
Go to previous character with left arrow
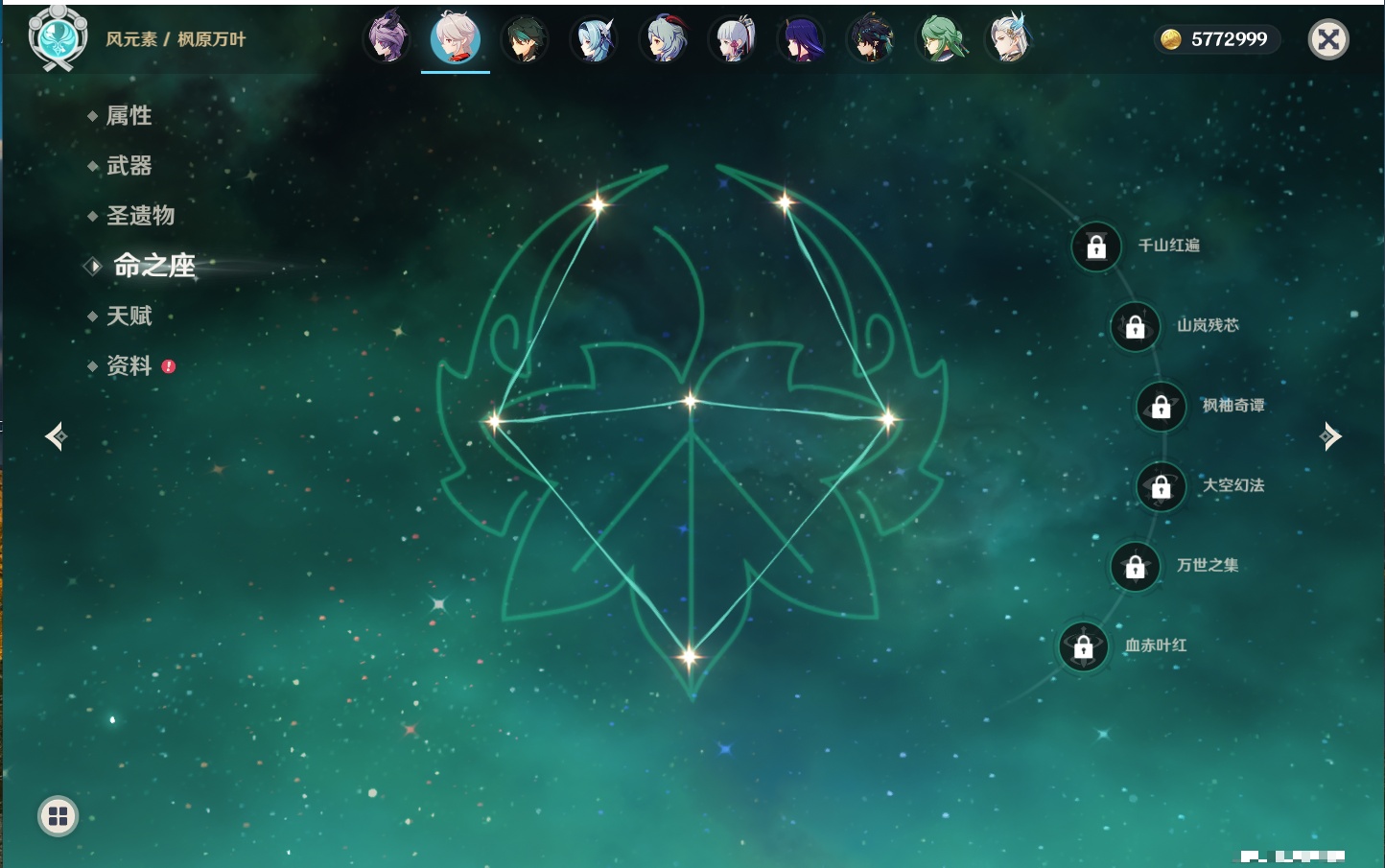tap(57, 436)
